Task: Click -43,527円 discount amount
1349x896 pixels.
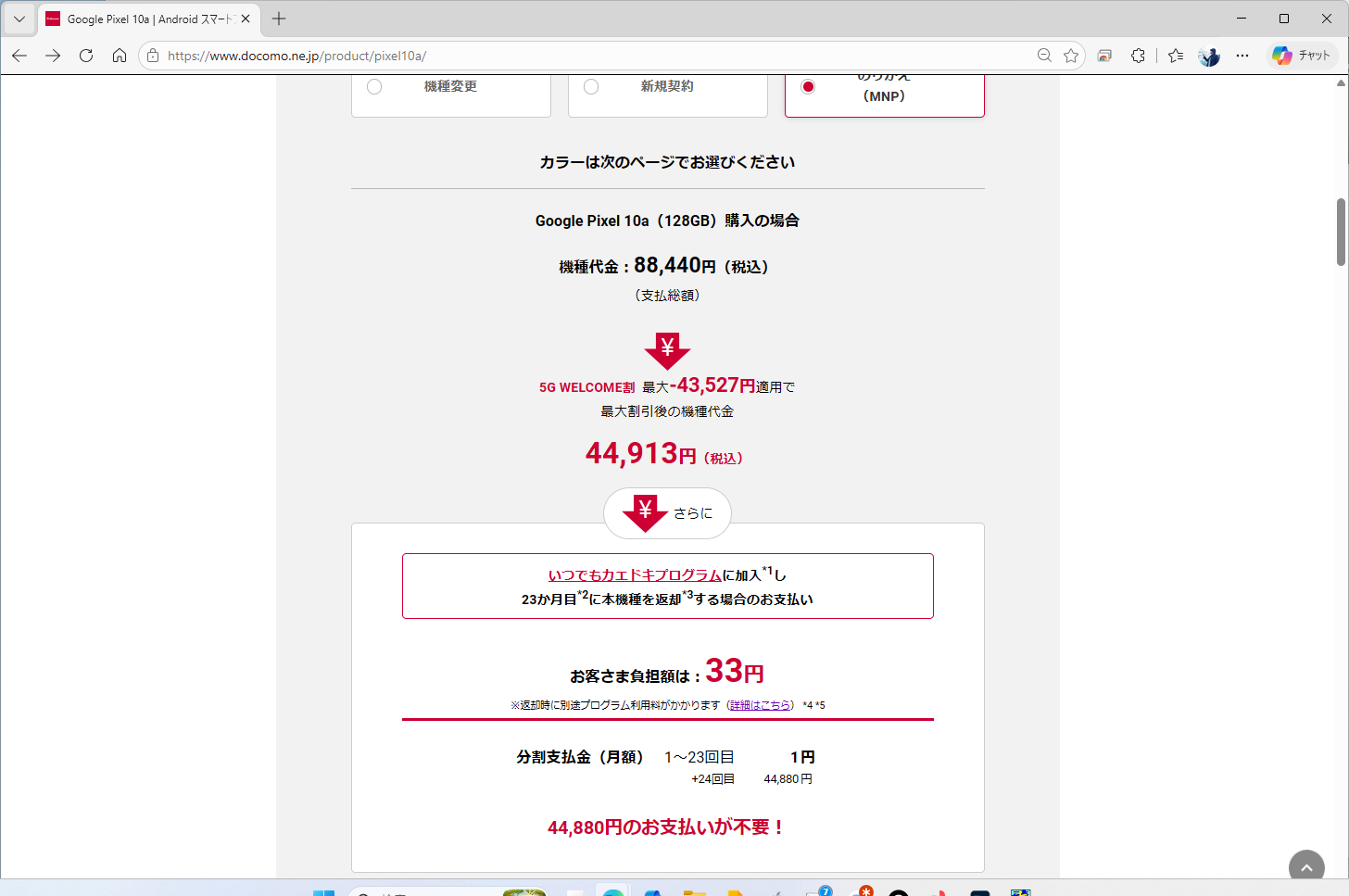Action: (x=712, y=385)
